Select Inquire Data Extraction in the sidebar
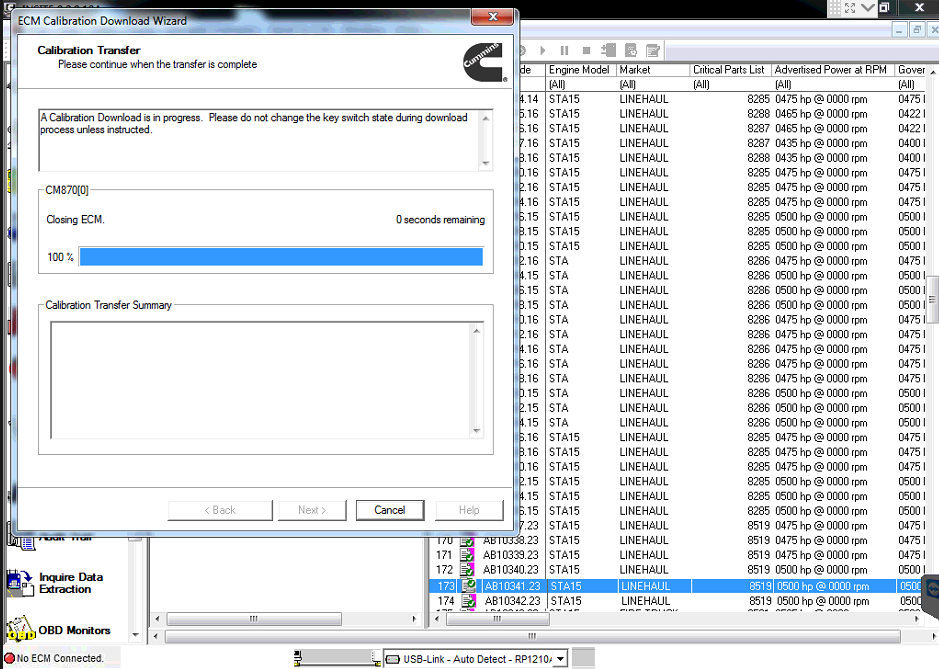The height and width of the screenshot is (669, 939). (71, 583)
